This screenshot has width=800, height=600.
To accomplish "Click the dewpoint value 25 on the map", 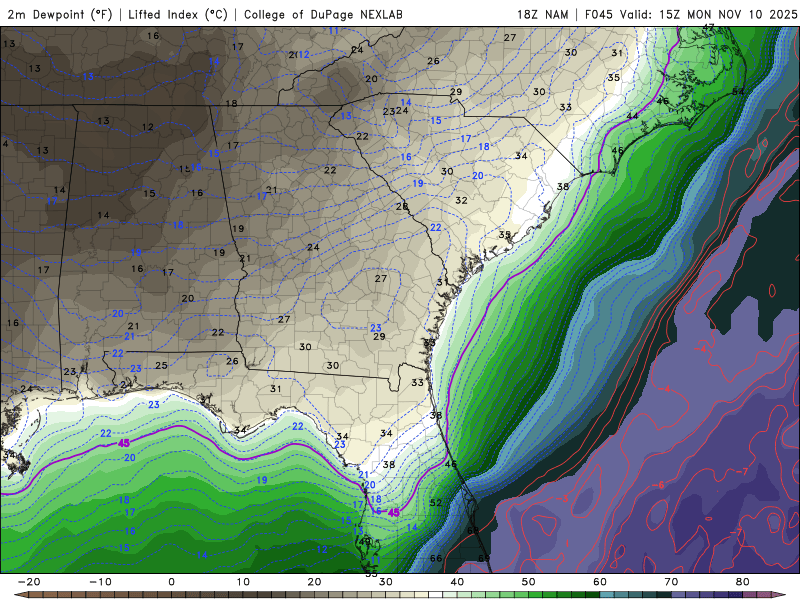I will (x=161, y=365).
